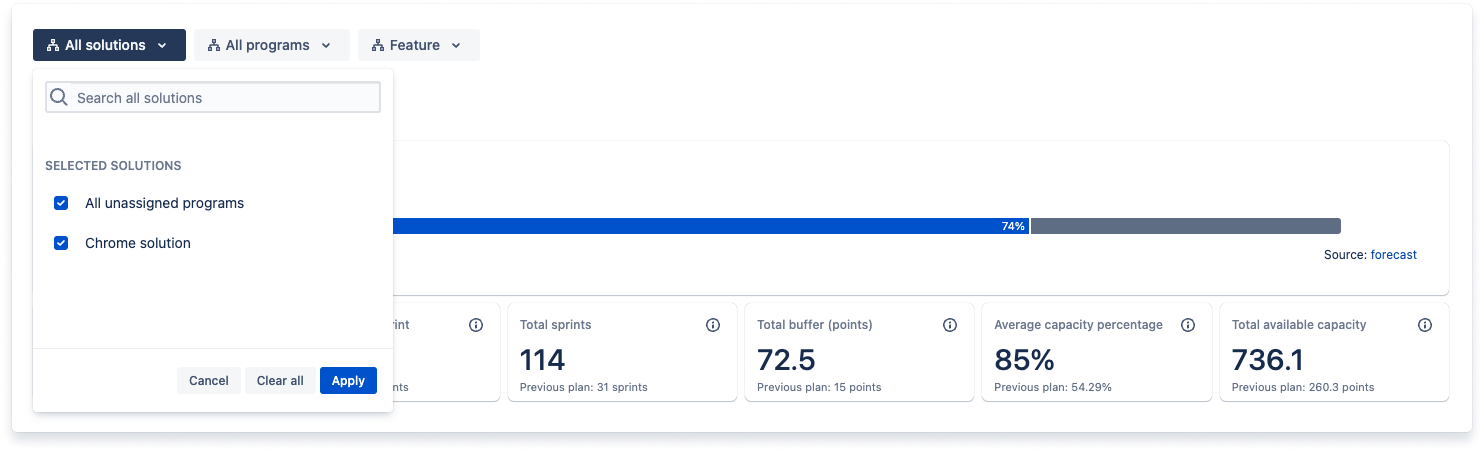Click info icon on Total sprints card
The image size is (1484, 452).
coord(713,325)
